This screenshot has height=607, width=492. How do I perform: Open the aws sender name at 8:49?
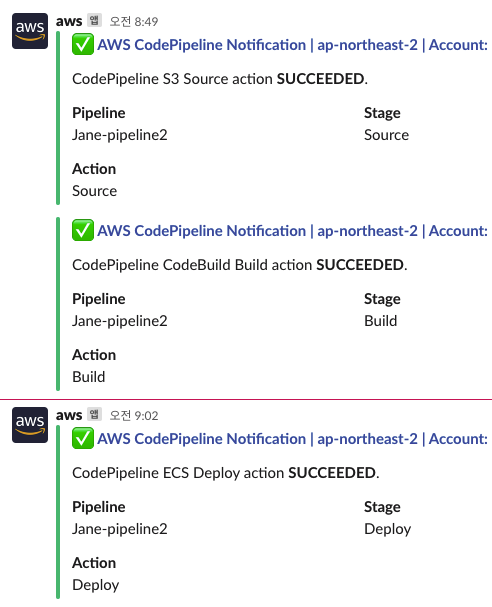pyautogui.click(x=69, y=21)
